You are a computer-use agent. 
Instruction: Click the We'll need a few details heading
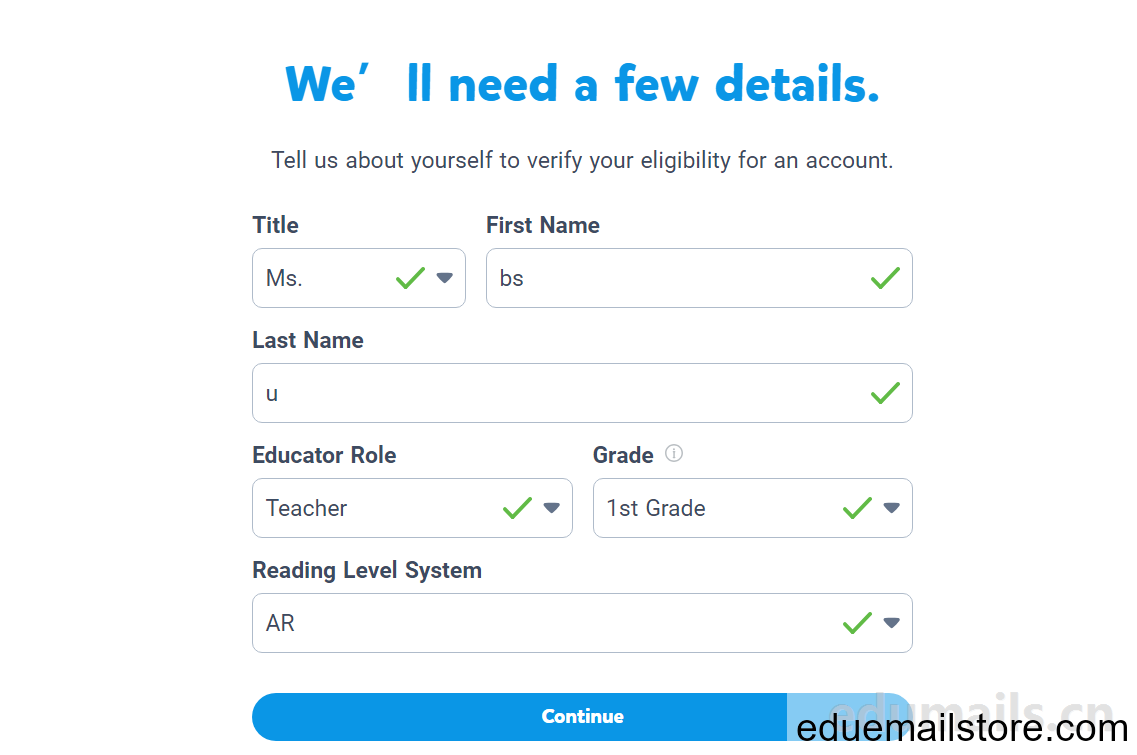coord(582,83)
